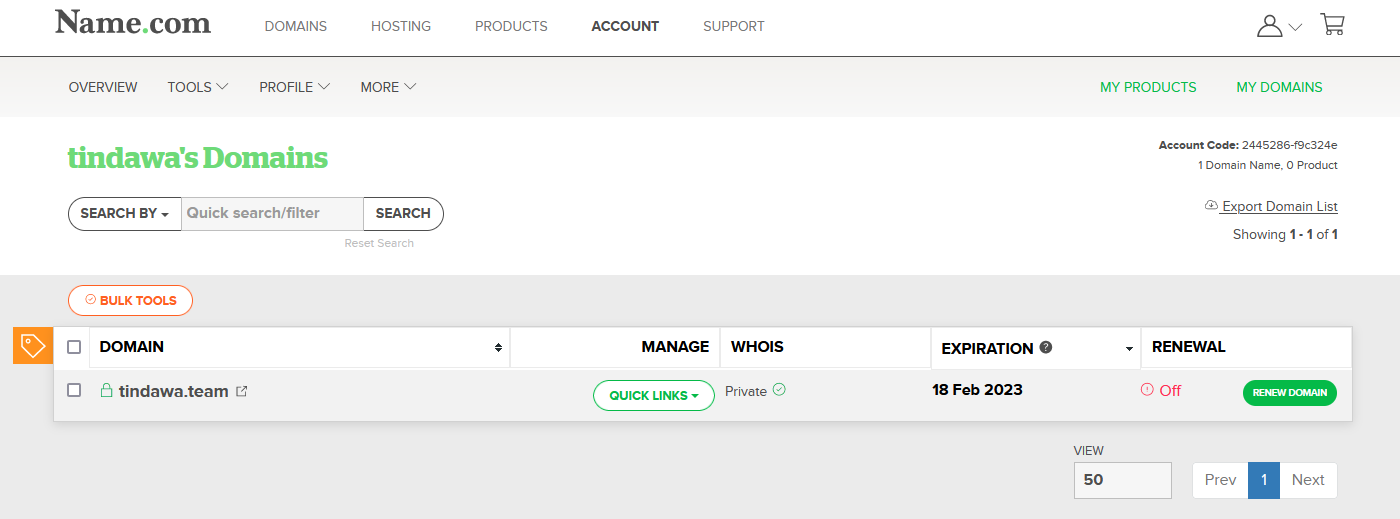This screenshot has height=519, width=1400.
Task: Open the HOSTING menu item
Action: [x=401, y=26]
